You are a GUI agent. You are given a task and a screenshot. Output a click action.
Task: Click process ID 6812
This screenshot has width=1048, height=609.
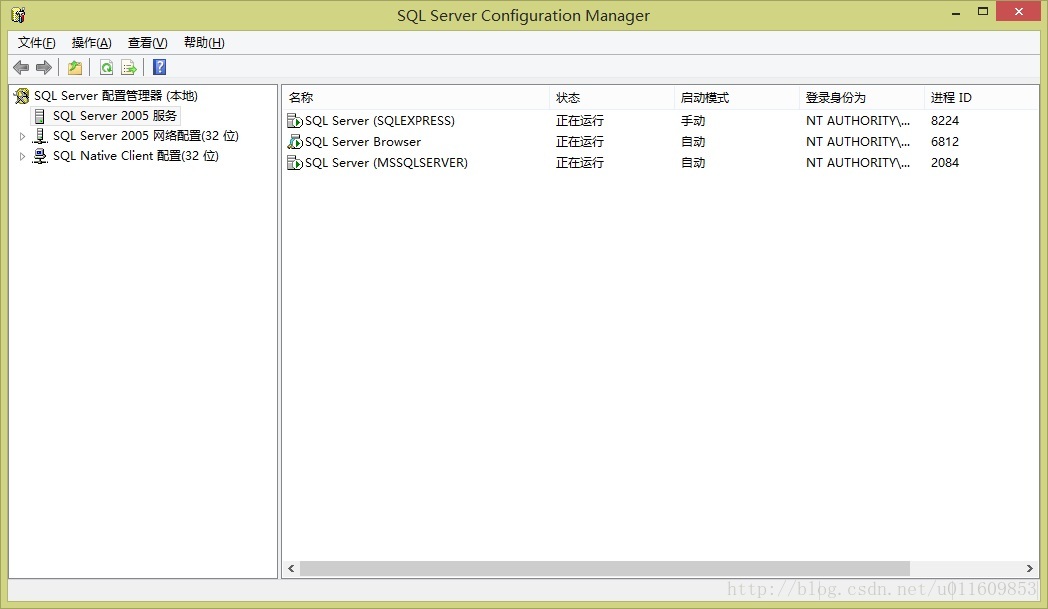(x=945, y=142)
